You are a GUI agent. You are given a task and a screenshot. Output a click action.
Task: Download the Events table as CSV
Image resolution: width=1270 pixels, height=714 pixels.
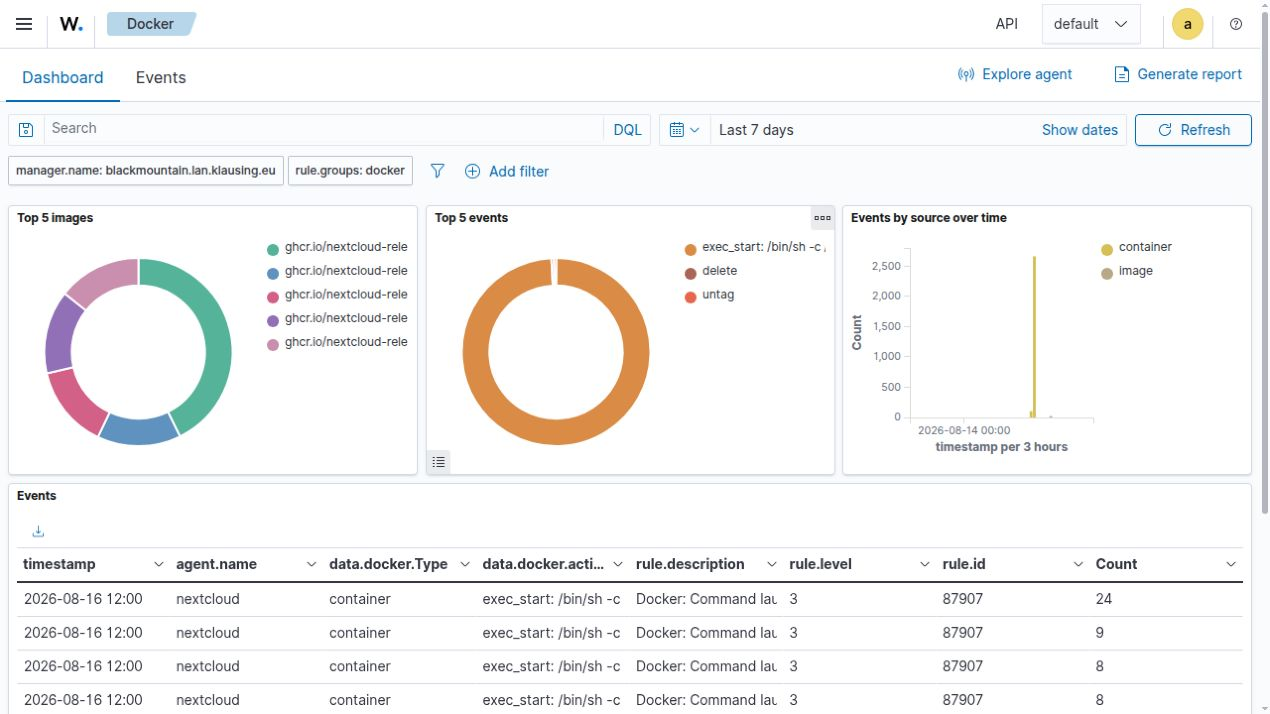pos(38,531)
